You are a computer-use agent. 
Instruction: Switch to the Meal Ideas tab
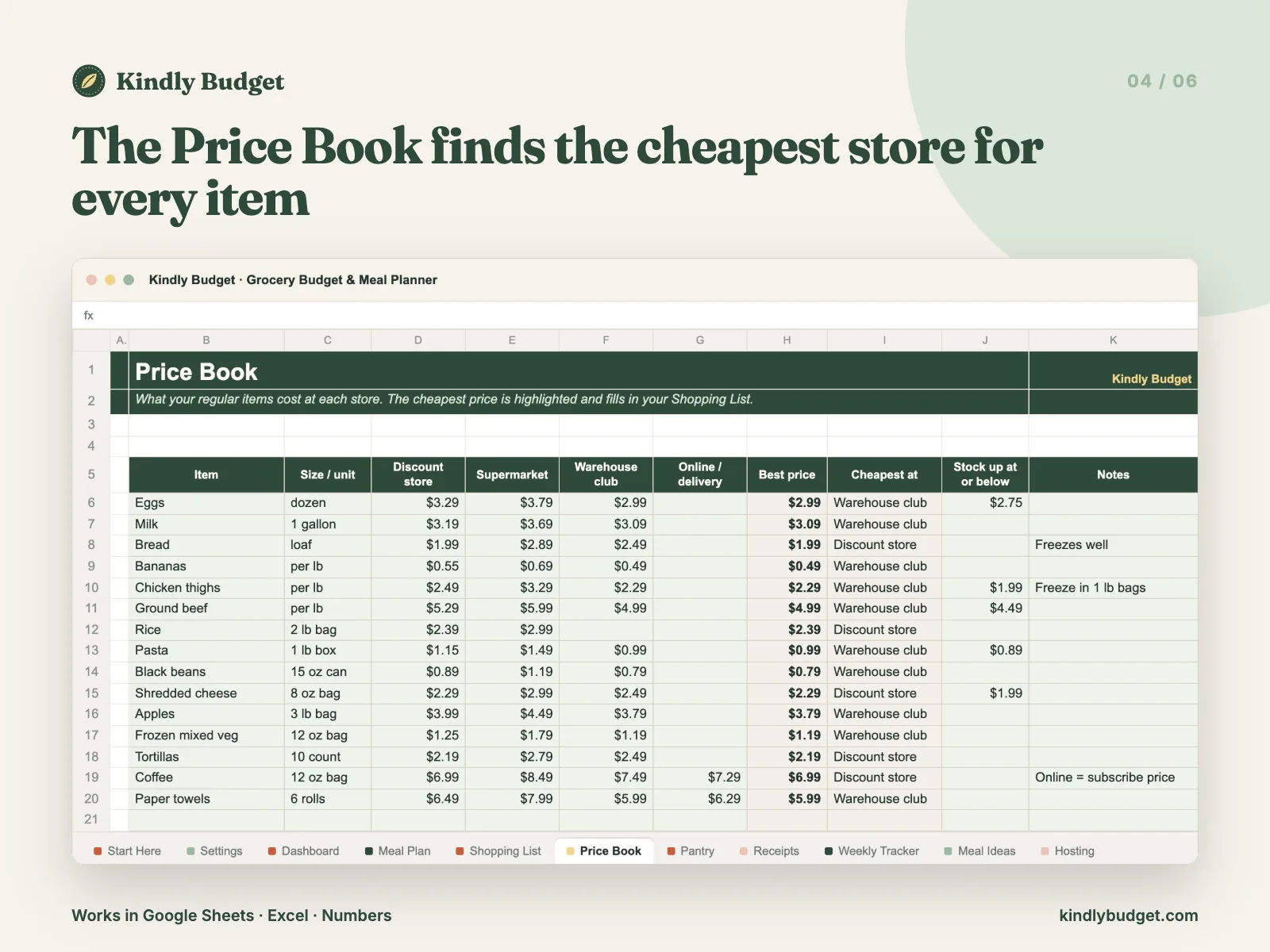click(979, 850)
